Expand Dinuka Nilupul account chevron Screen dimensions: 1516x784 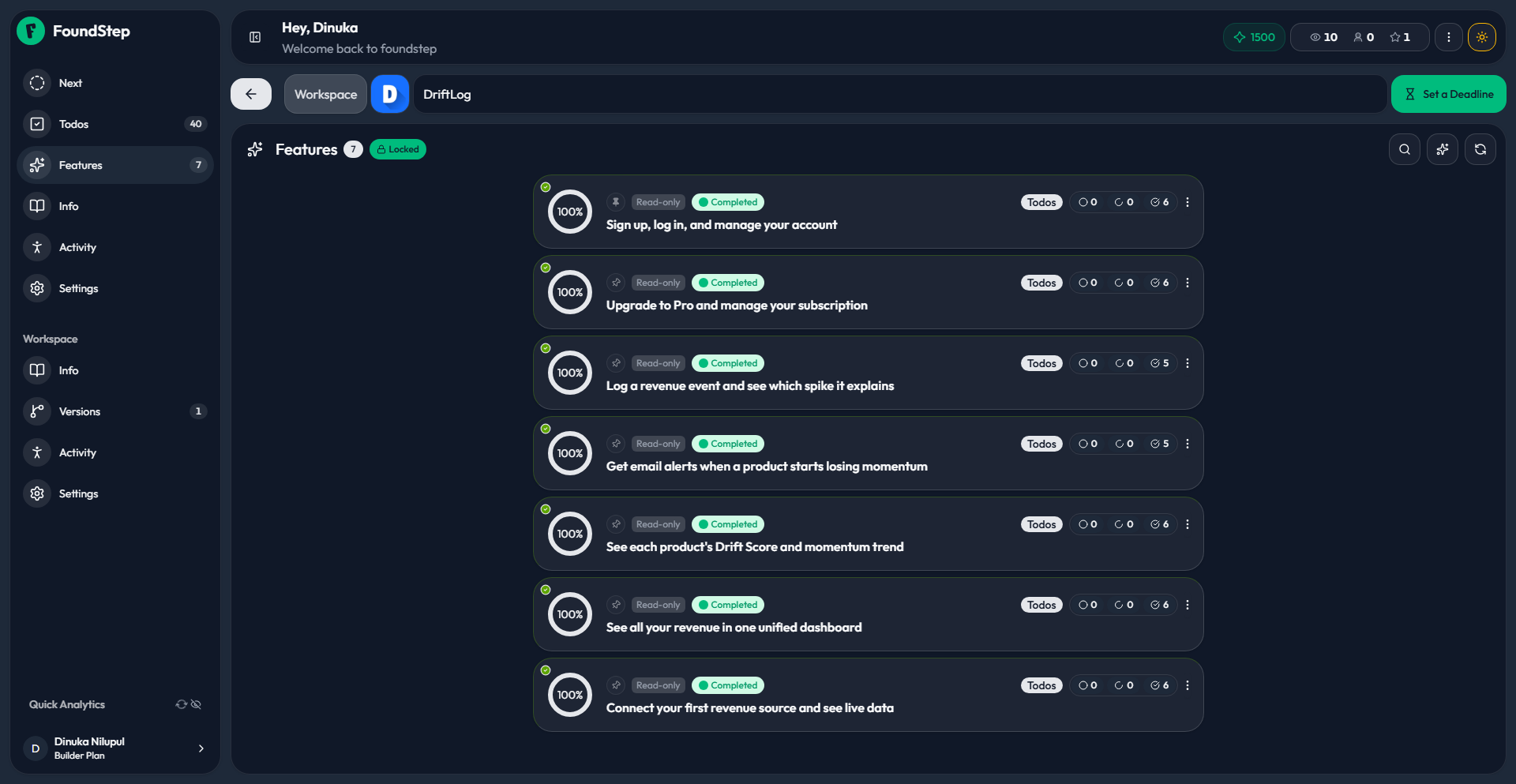201,748
